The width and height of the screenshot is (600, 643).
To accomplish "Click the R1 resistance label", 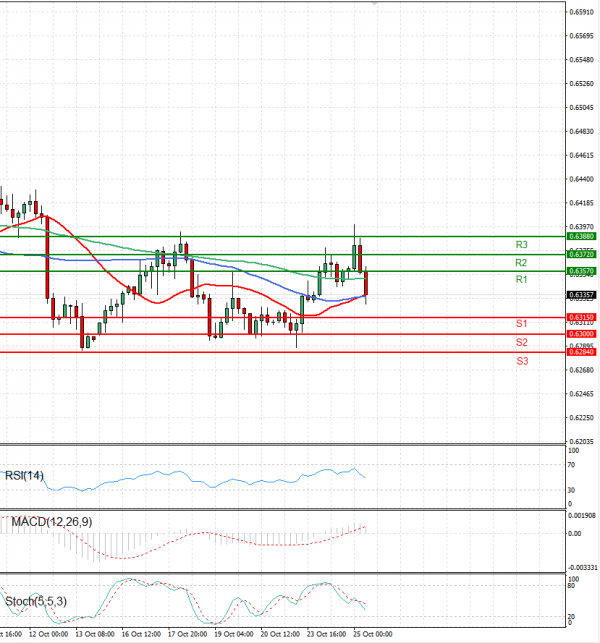I will click(x=522, y=279).
